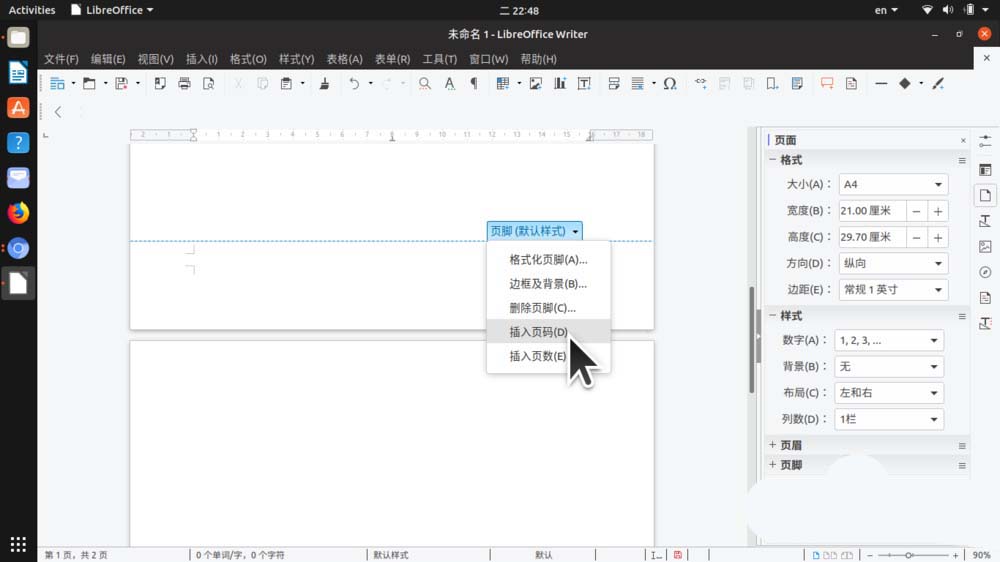Choose 删除页脚(C)... in the footer menu
The image size is (1000, 562).
pyautogui.click(x=542, y=308)
